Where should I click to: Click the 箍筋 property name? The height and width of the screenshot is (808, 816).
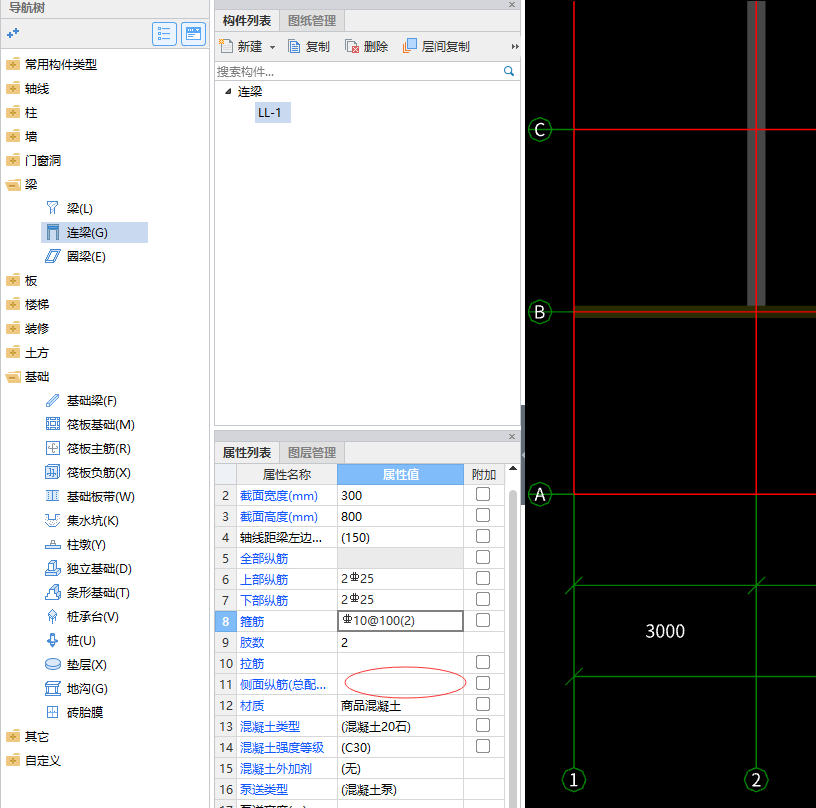point(252,621)
